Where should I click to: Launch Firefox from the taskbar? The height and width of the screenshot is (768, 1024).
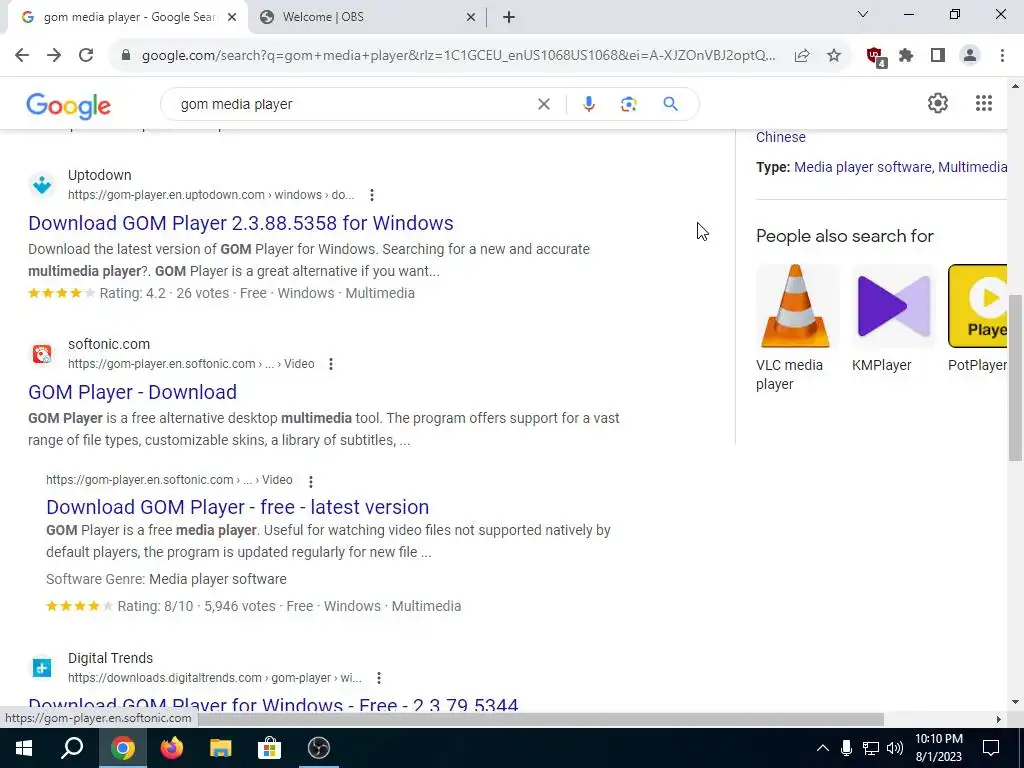point(172,748)
